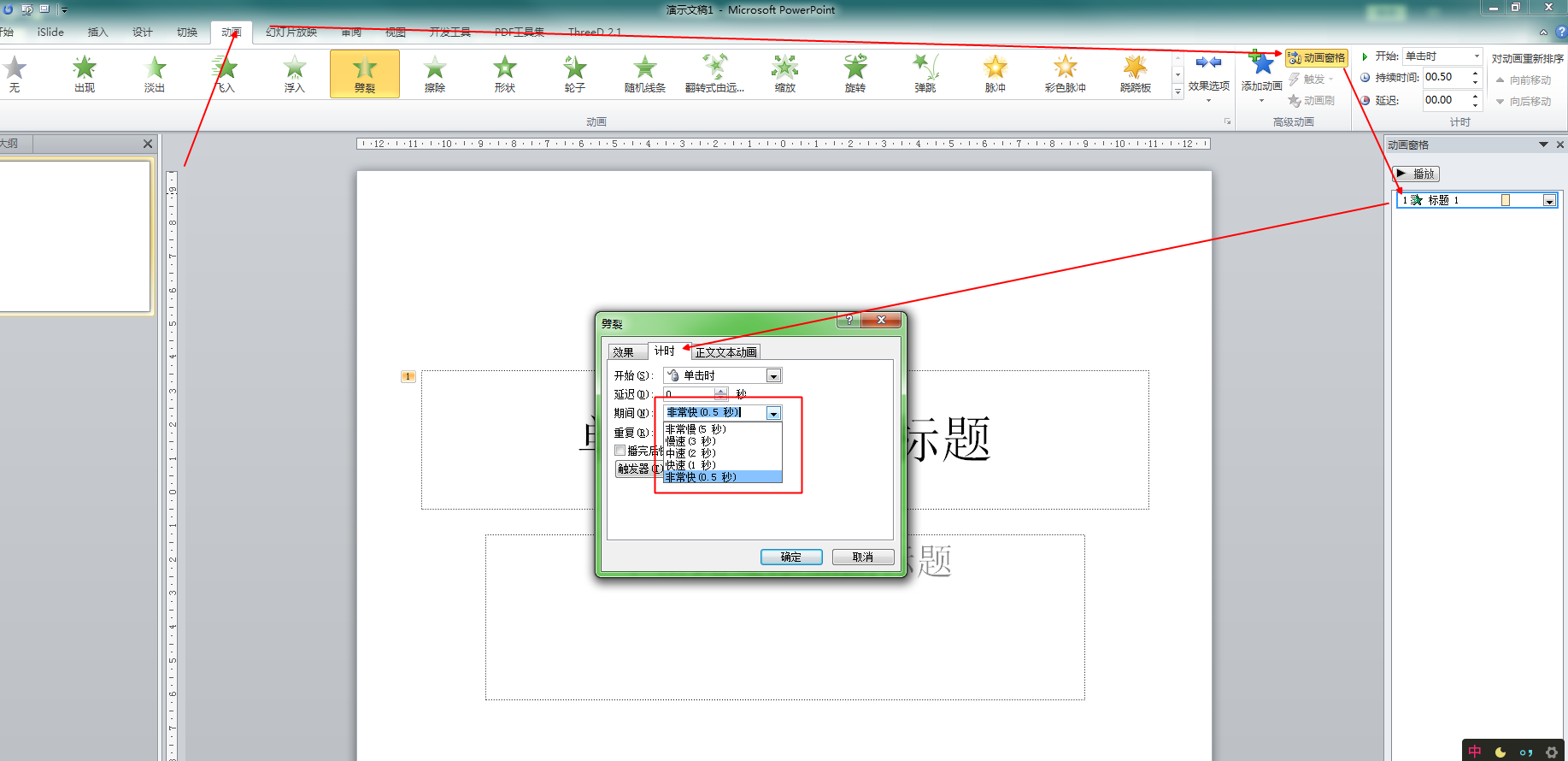
Task: Apply the 缩放 (Zoom) animation
Action: 785,74
